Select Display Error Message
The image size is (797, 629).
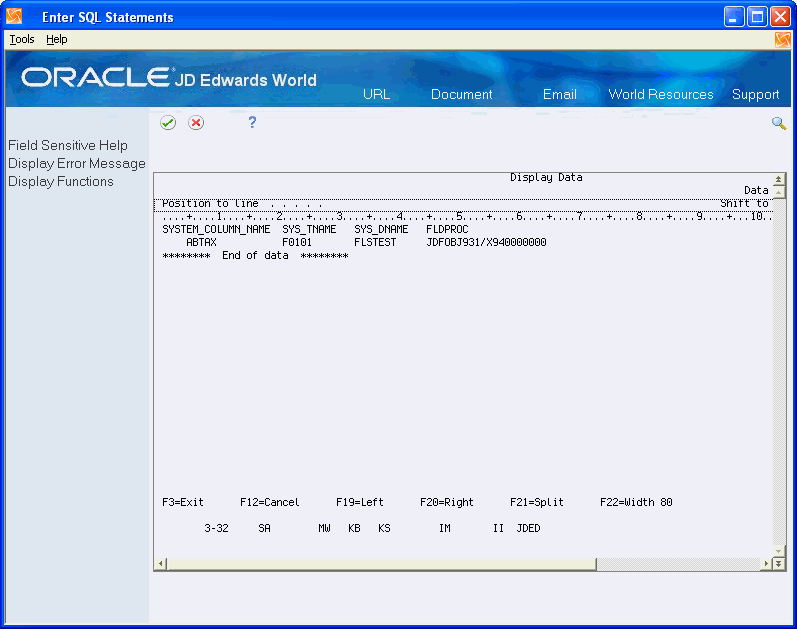(77, 164)
